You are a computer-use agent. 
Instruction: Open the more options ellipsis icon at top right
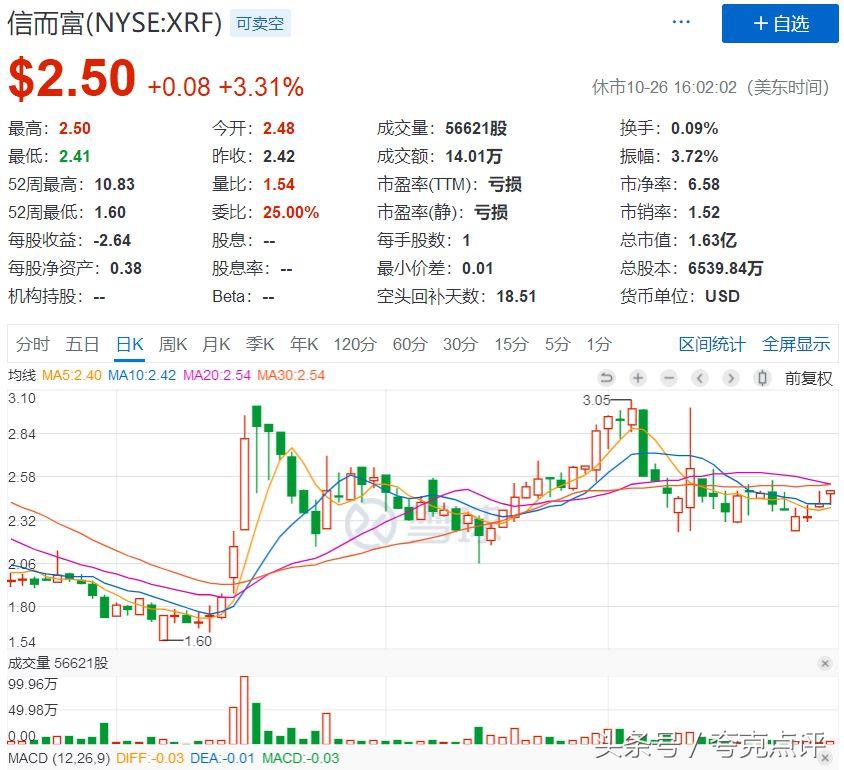coord(682,20)
